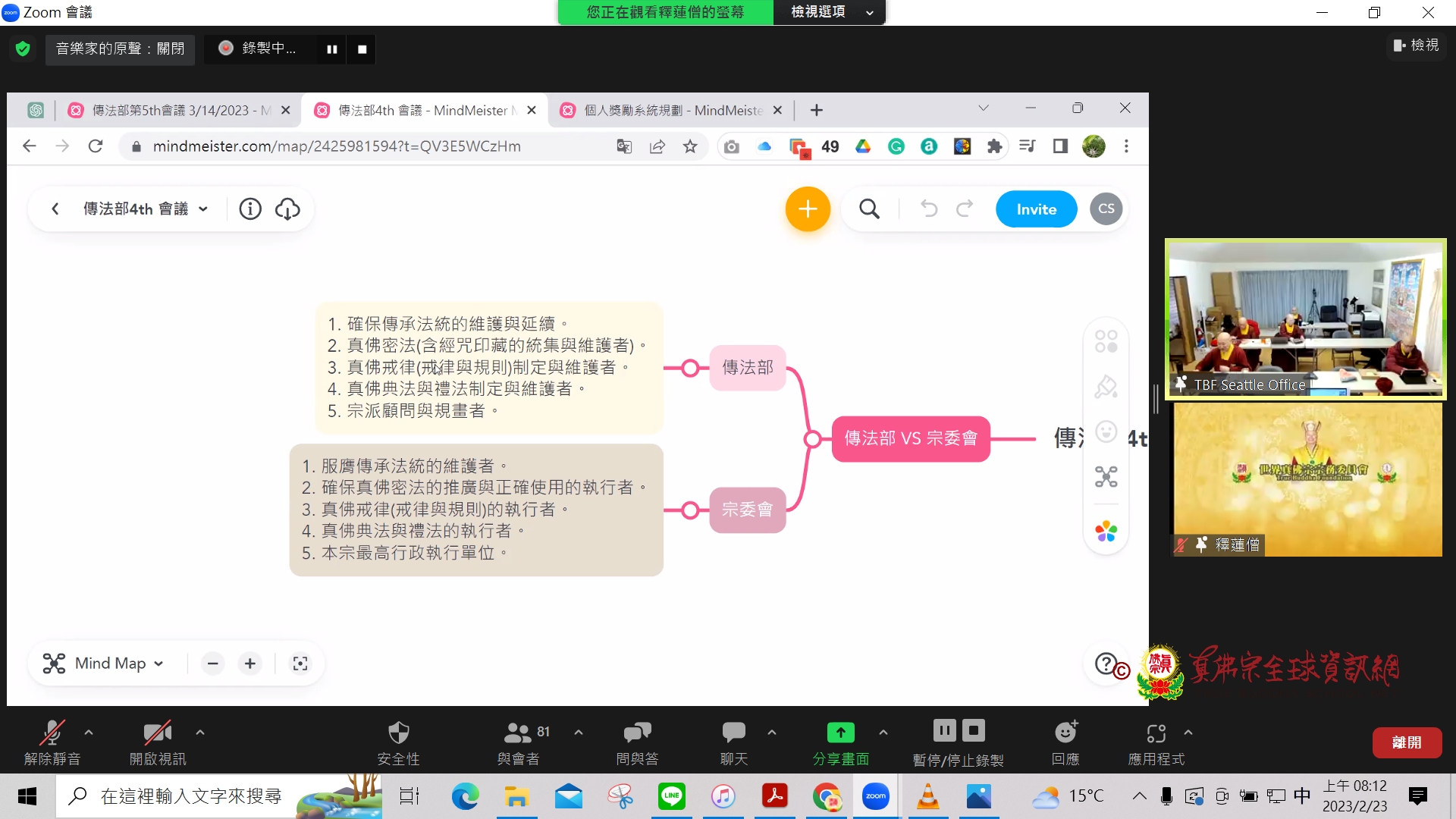Click the orange add node plus button

(x=808, y=209)
